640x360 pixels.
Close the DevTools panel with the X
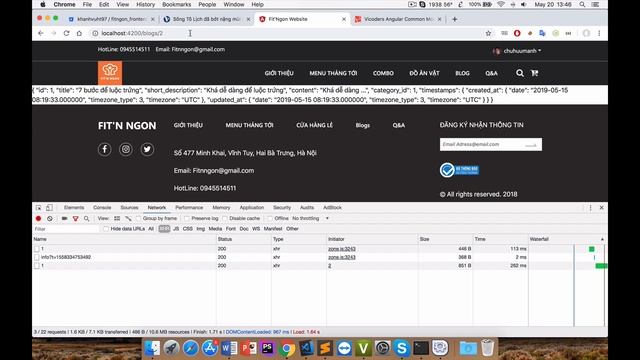pyautogui.click(x=602, y=208)
